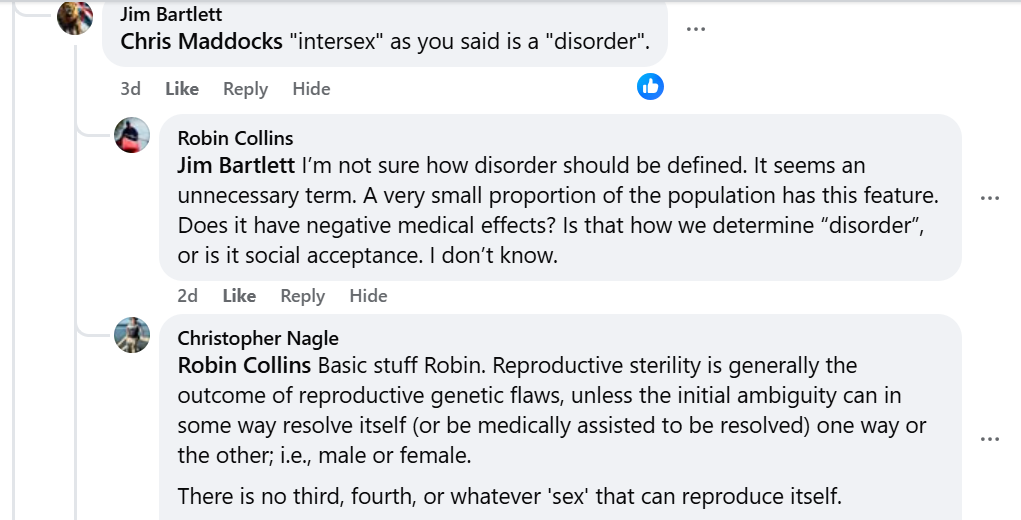Screen dimensions: 1021x520
Task: Like Robin Collins's comment
Action: (x=239, y=296)
